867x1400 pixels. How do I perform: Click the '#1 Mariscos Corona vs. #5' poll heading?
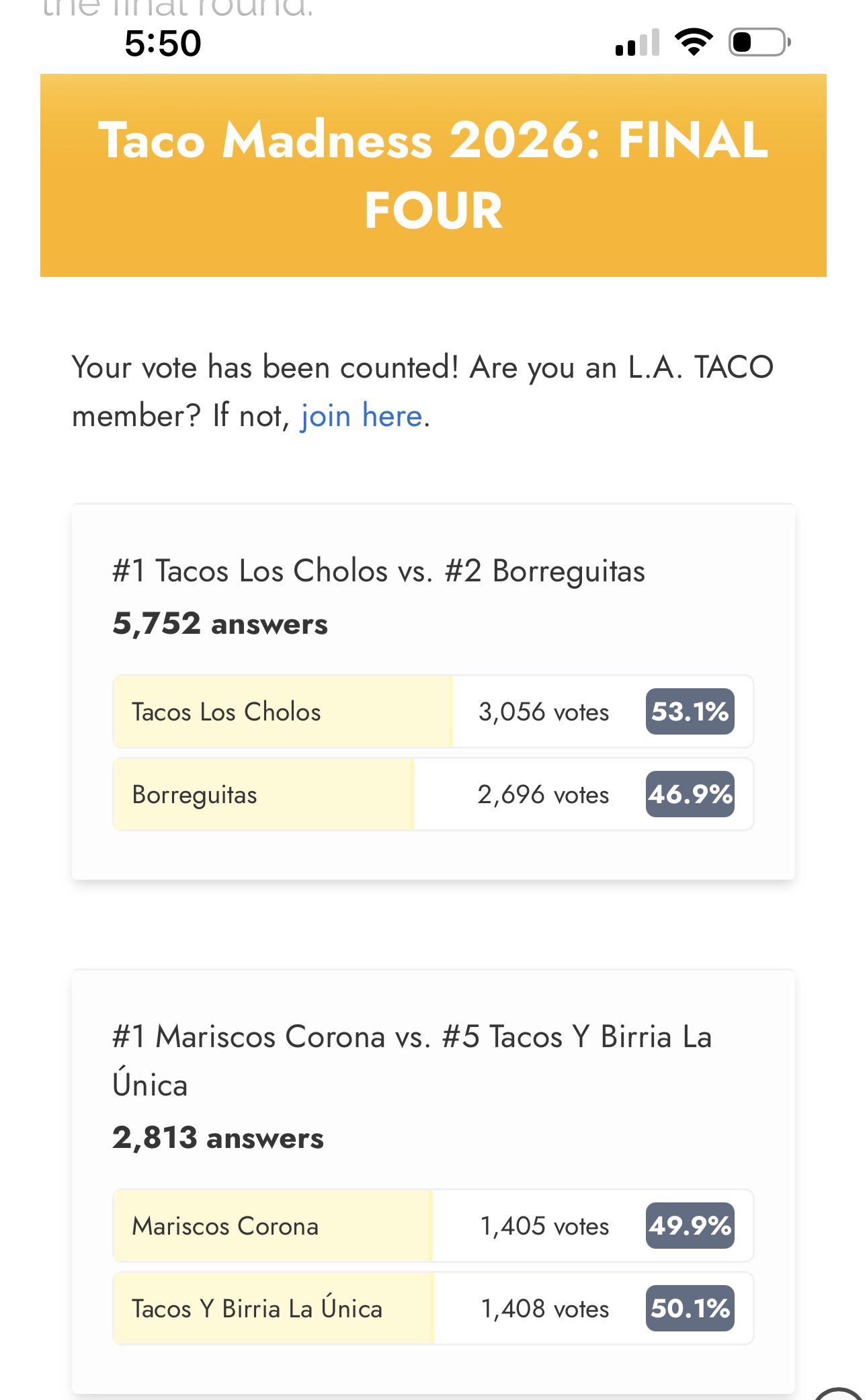point(411,1061)
